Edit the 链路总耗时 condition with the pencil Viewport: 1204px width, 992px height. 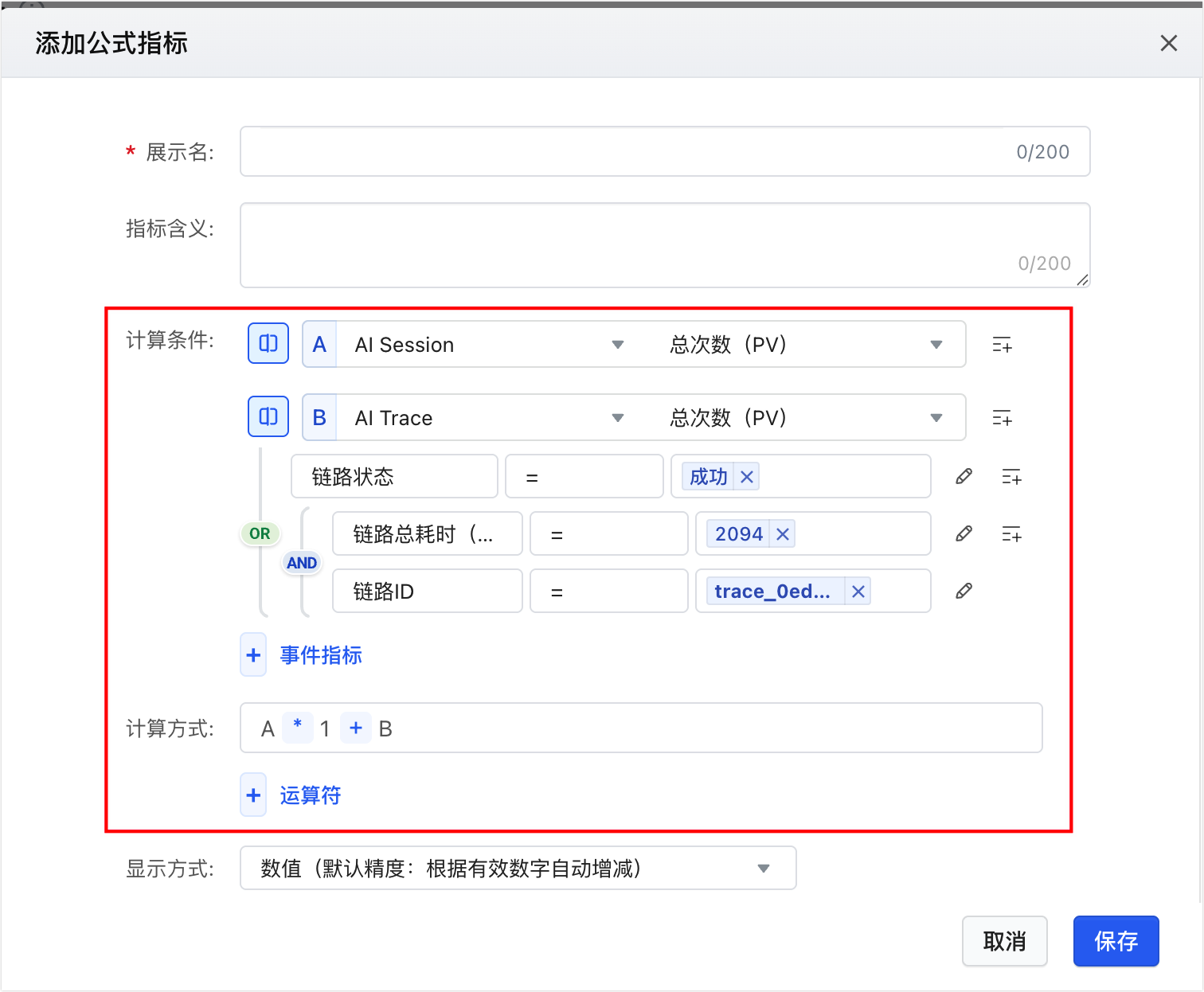point(964,533)
